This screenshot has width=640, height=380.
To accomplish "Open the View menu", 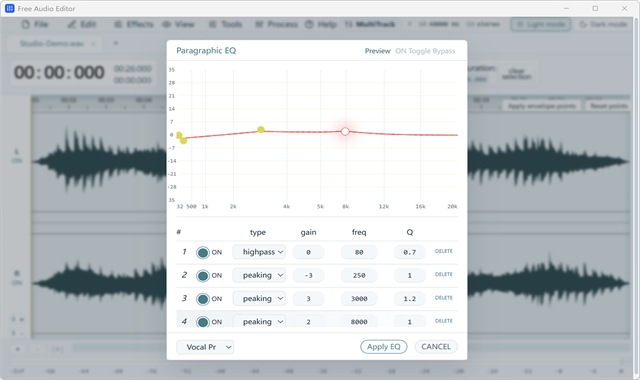I will pyautogui.click(x=178, y=24).
